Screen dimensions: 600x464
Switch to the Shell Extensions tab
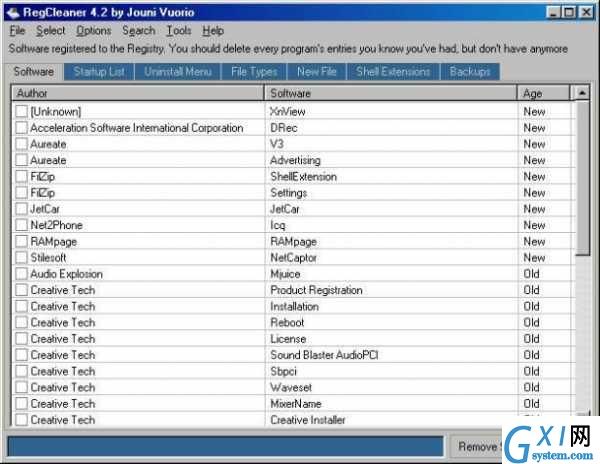click(x=393, y=72)
